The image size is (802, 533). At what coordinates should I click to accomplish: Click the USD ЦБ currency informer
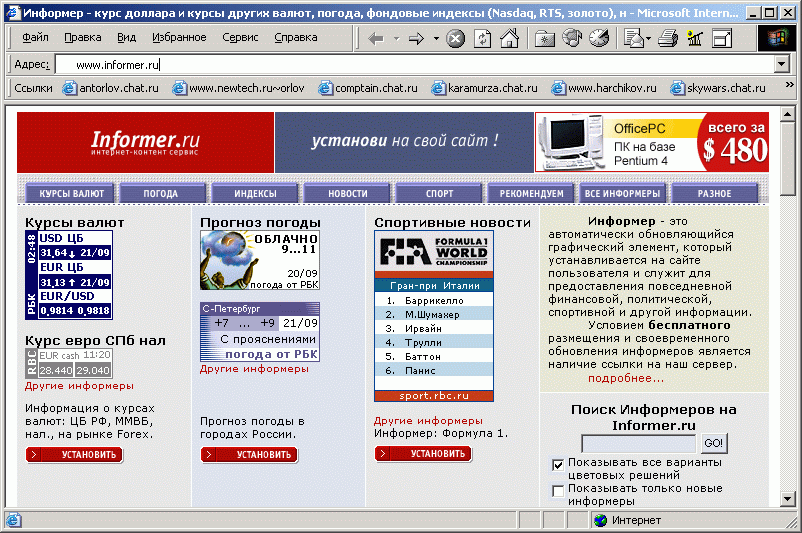click(x=69, y=275)
